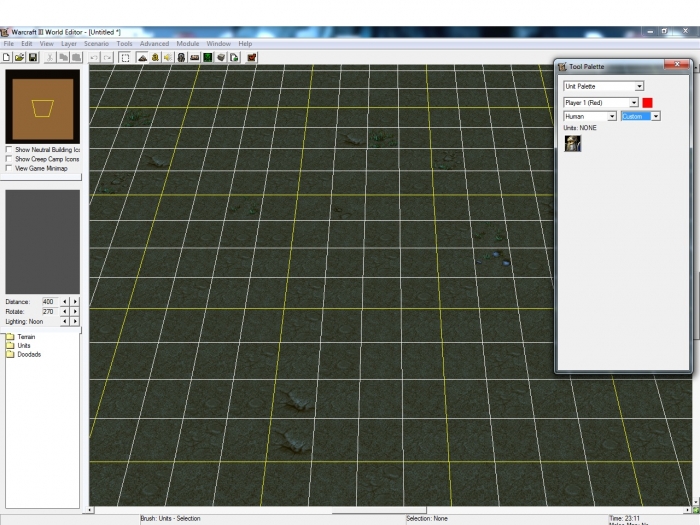Screen dimensions: 700x525
Task: Open the Terrain Editor icon
Action: coord(142,58)
